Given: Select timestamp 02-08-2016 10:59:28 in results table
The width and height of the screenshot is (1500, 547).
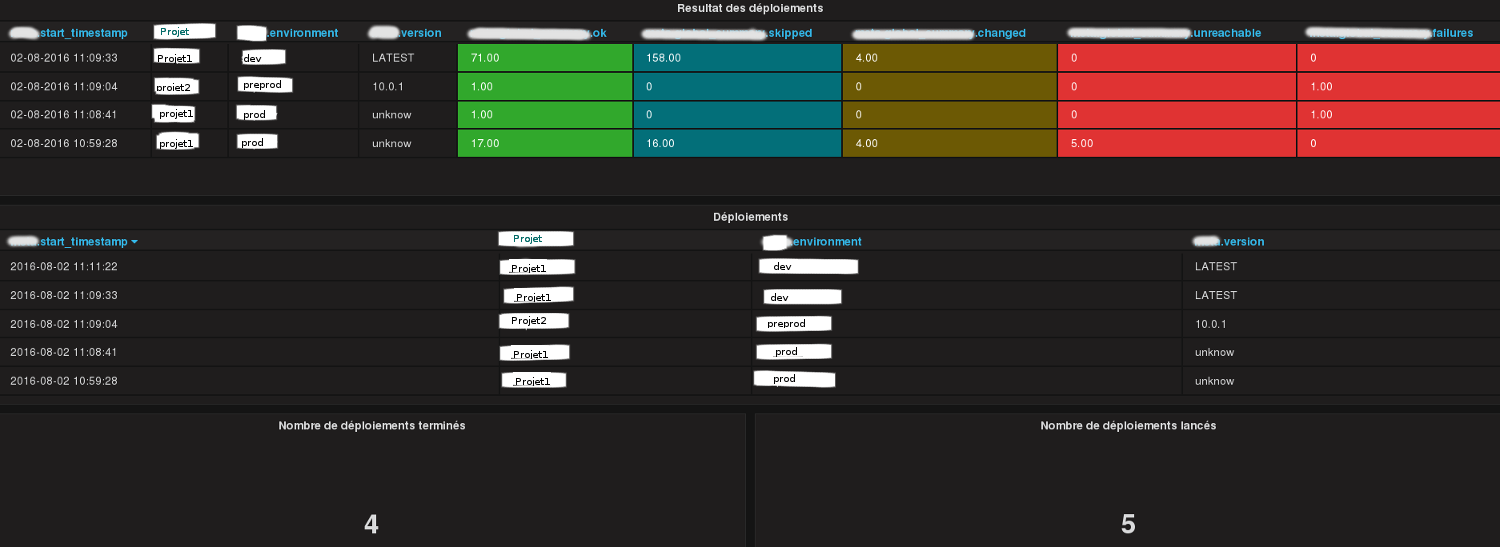Looking at the screenshot, I should point(64,144).
